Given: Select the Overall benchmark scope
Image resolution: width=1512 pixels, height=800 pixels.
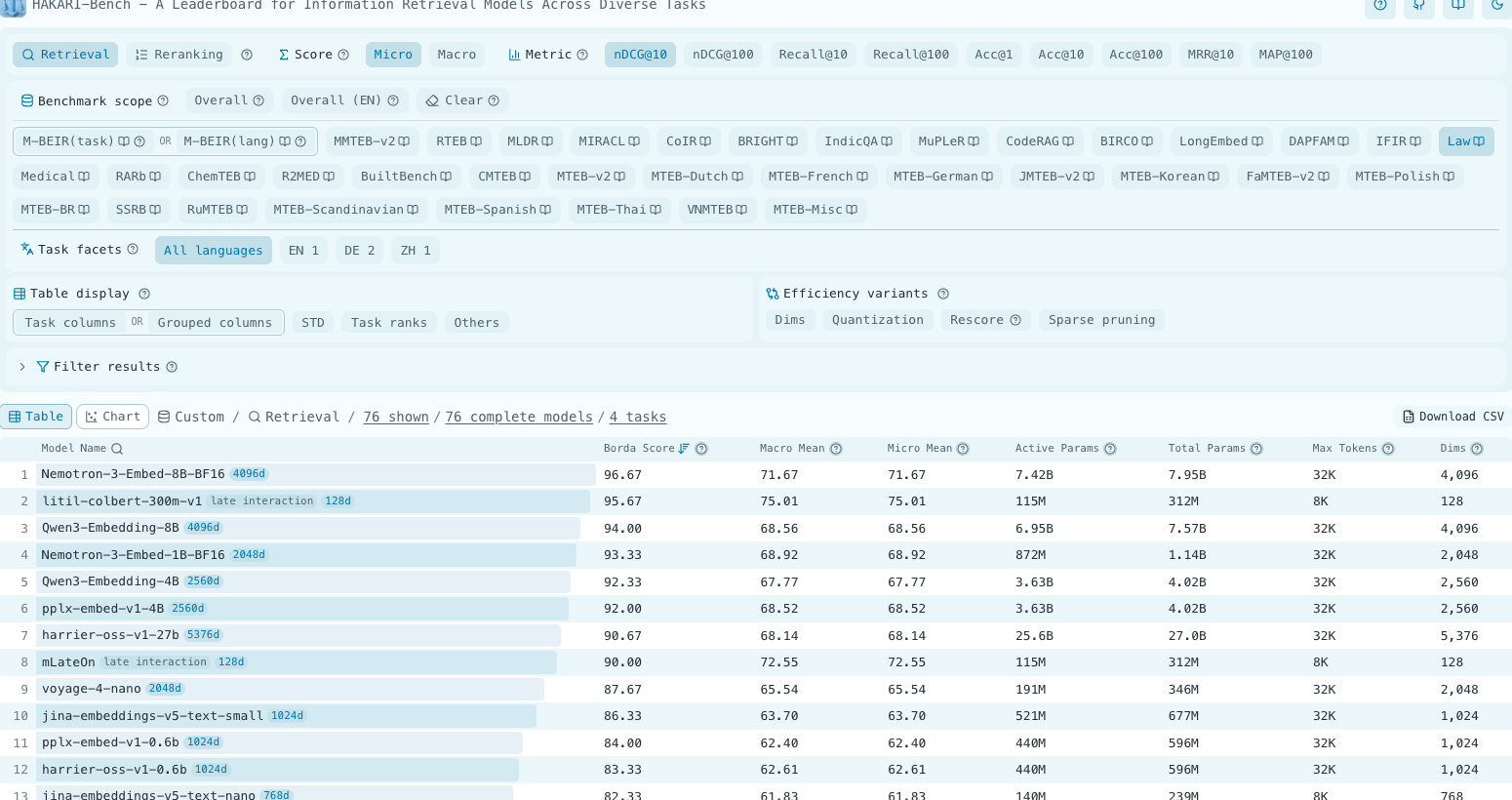Looking at the screenshot, I should [x=229, y=100].
